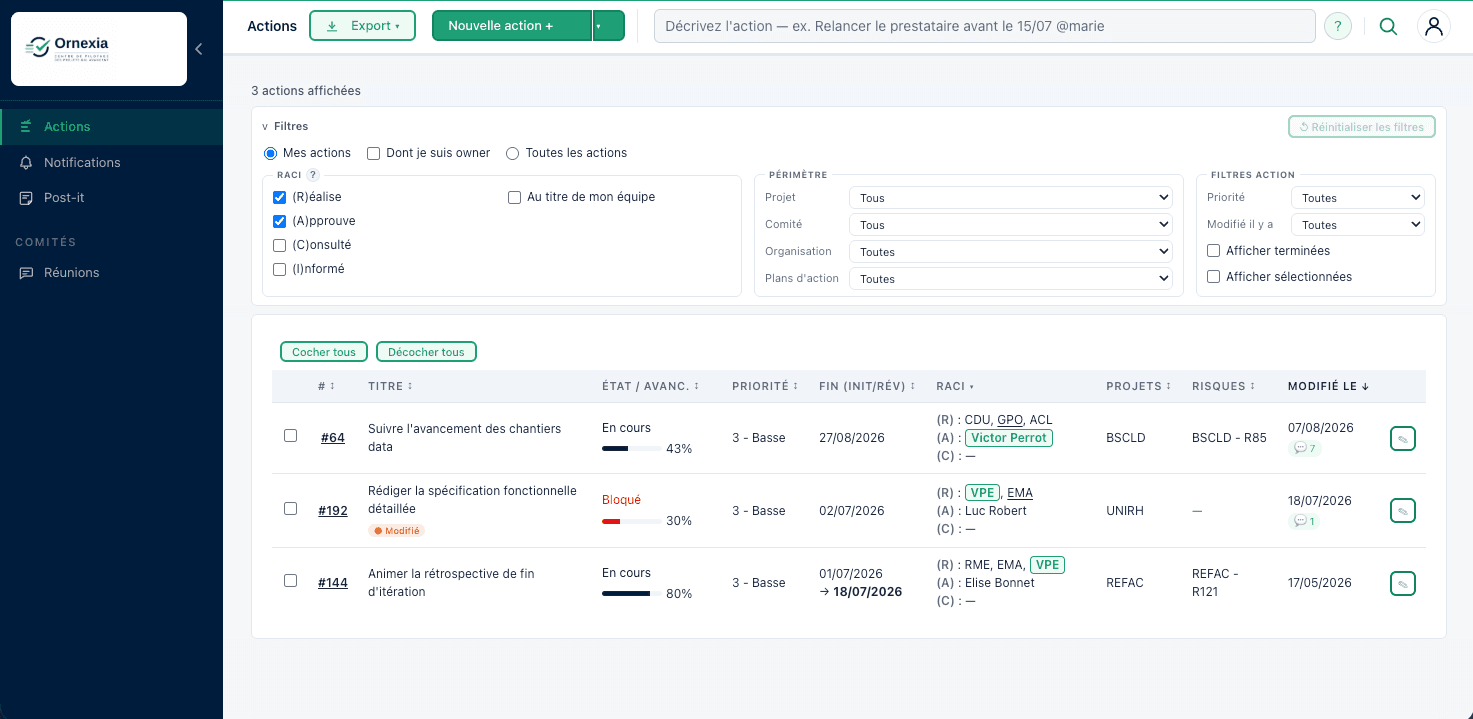Open the Priorité filter dropdown
The width and height of the screenshot is (1473, 719).
pos(1358,198)
